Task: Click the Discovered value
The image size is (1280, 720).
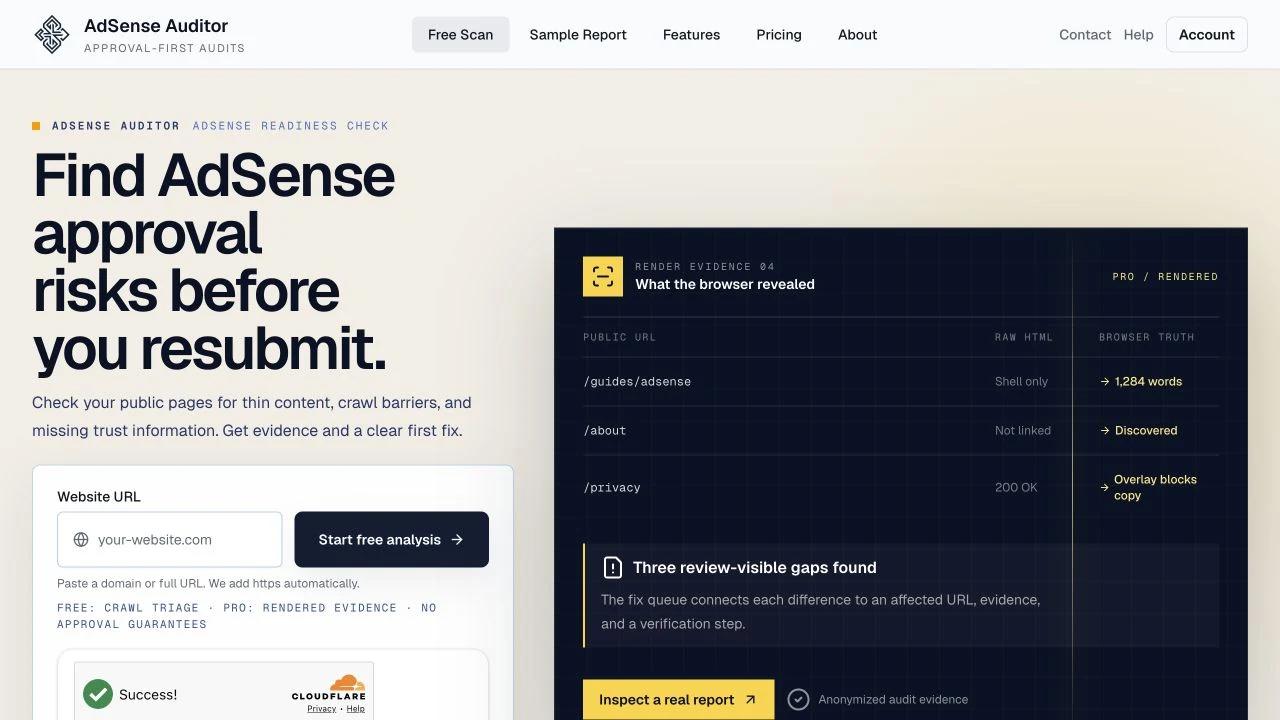Action: pos(1146,431)
